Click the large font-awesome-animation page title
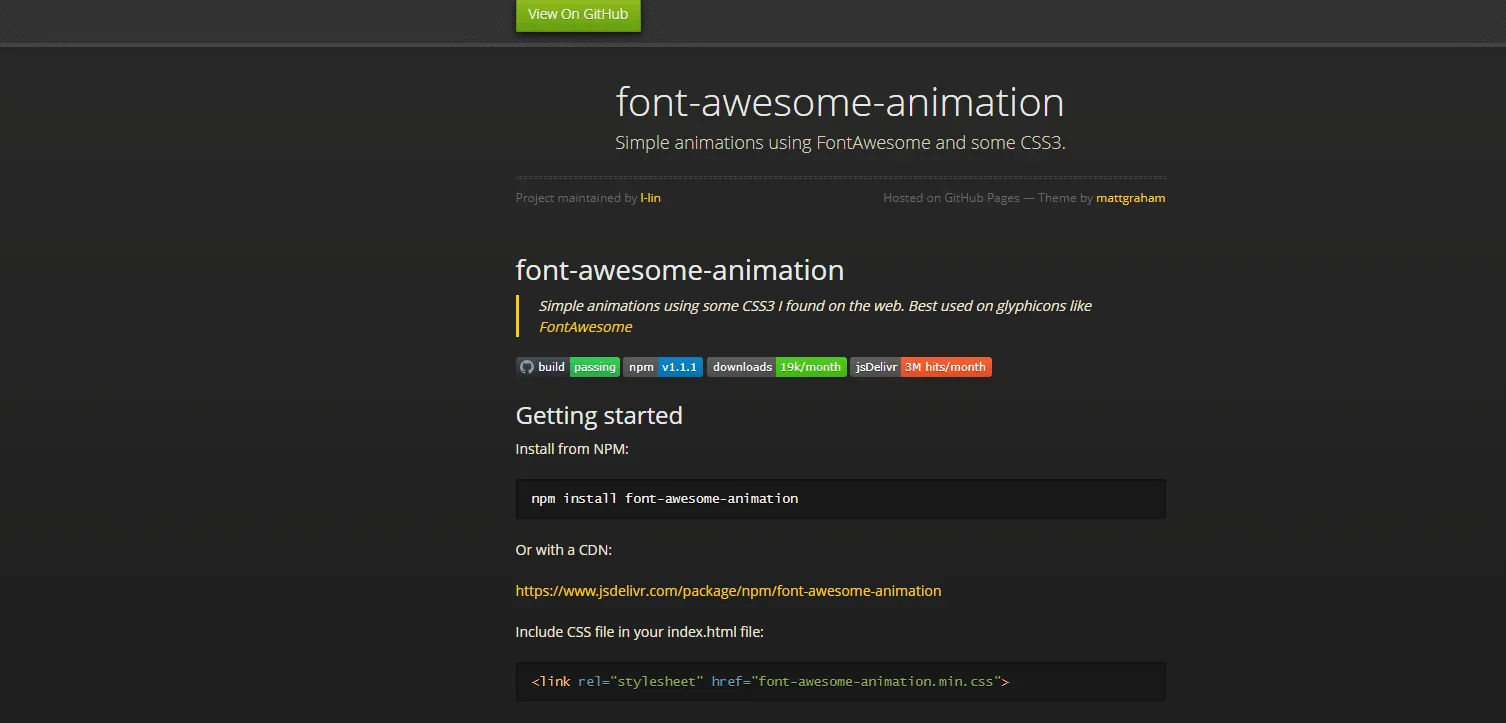Viewport: 1506px width, 723px height. (x=840, y=102)
